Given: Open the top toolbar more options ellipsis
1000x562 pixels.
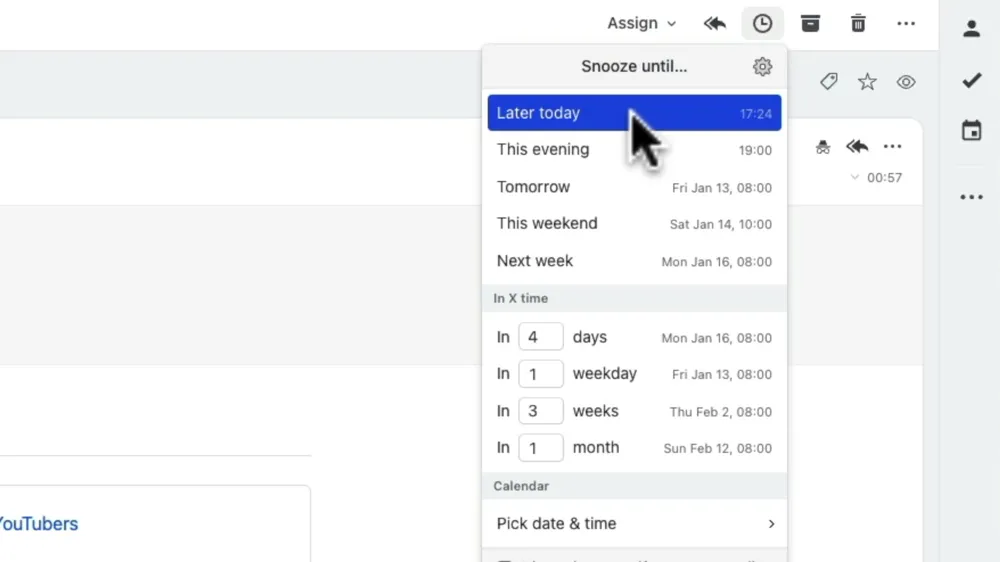Looking at the screenshot, I should pyautogui.click(x=906, y=23).
